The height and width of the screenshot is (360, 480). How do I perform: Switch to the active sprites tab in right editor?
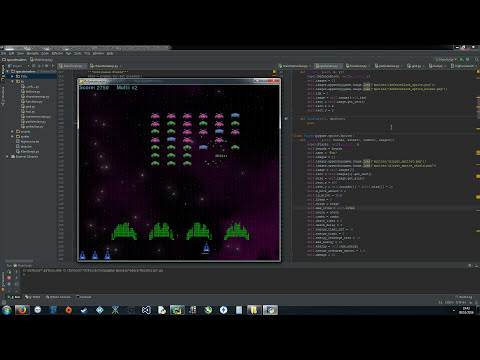(329, 66)
